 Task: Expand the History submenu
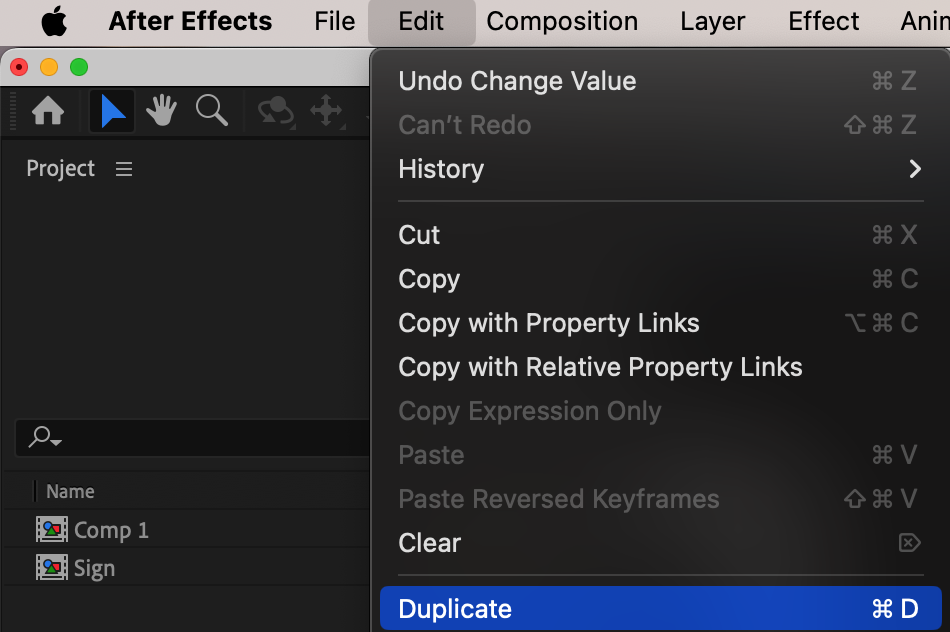660,168
